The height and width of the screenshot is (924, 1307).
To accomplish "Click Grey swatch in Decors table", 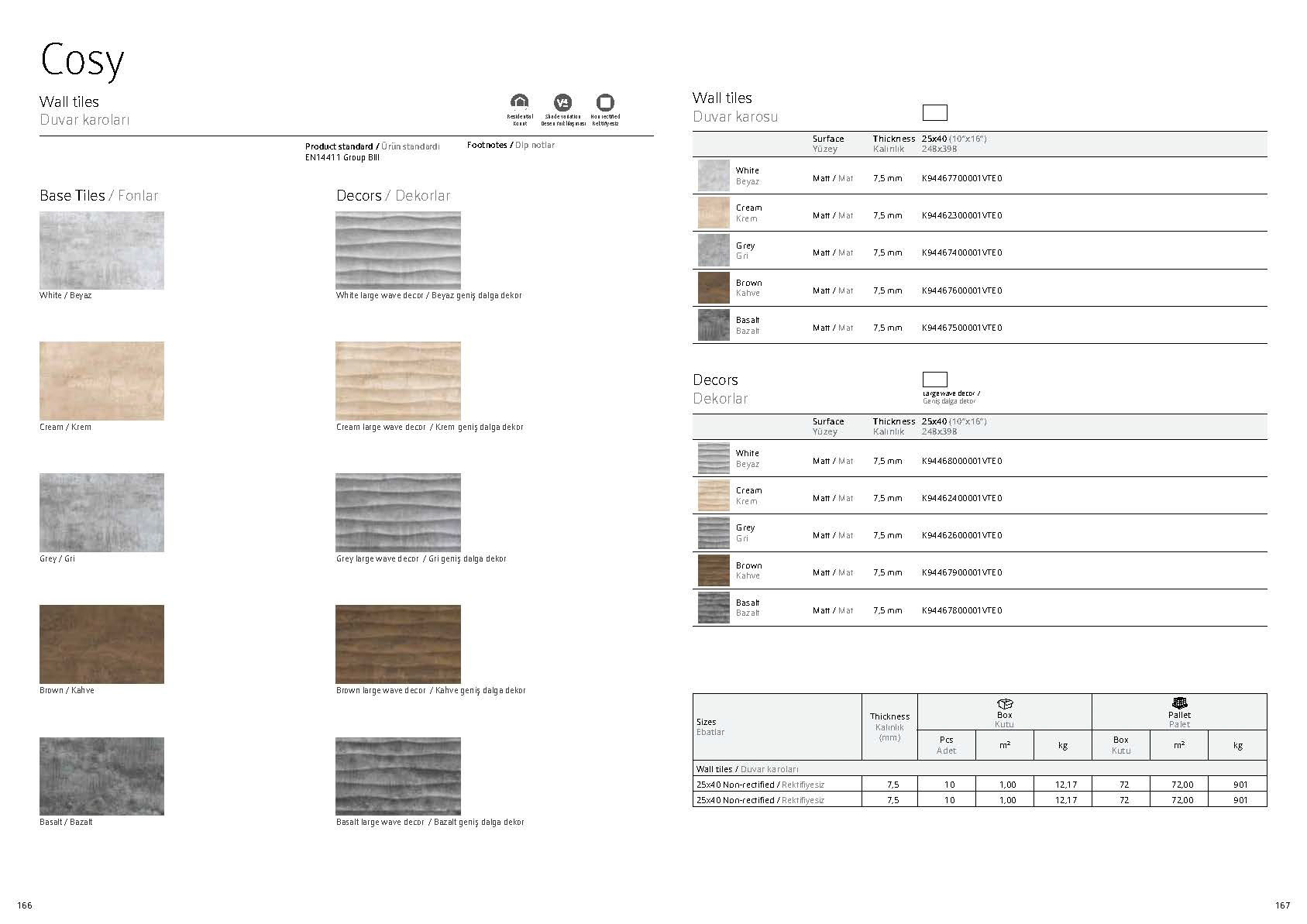I will point(714,533).
